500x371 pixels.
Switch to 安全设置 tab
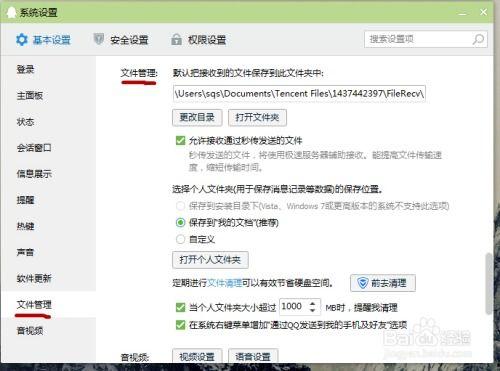pos(121,40)
